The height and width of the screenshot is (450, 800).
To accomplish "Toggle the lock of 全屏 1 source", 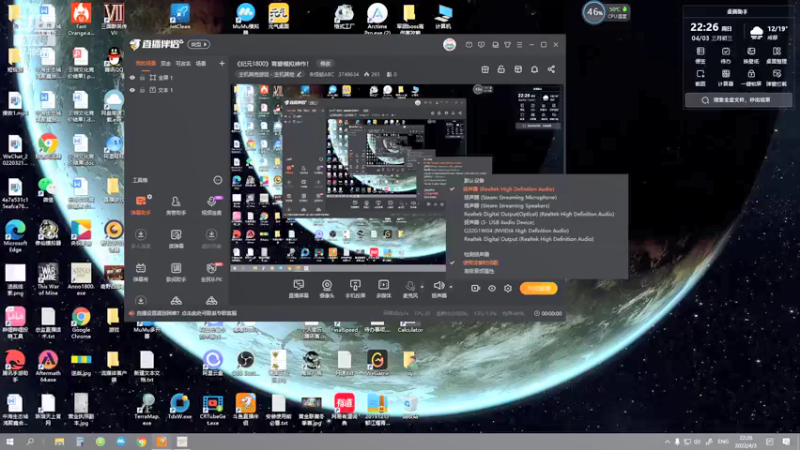I will pyautogui.click(x=142, y=78).
